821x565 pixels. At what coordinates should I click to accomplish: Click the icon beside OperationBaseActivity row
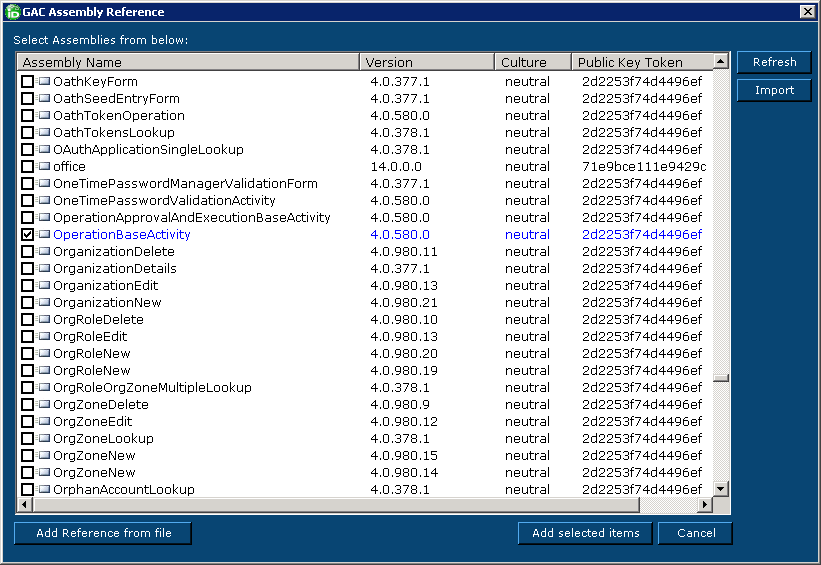click(x=44, y=235)
